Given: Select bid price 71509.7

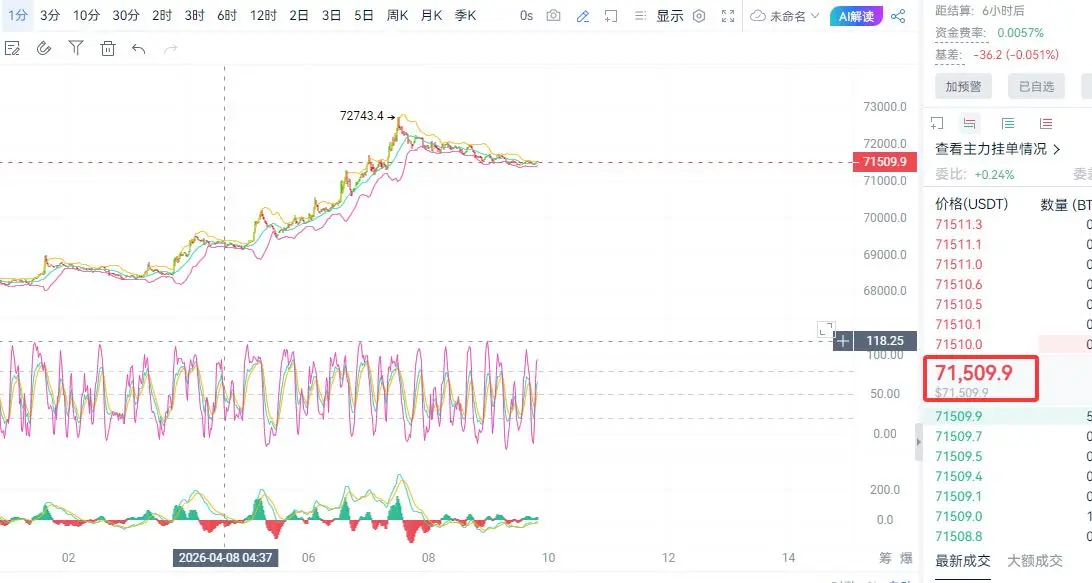Looking at the screenshot, I should click(x=958, y=436).
